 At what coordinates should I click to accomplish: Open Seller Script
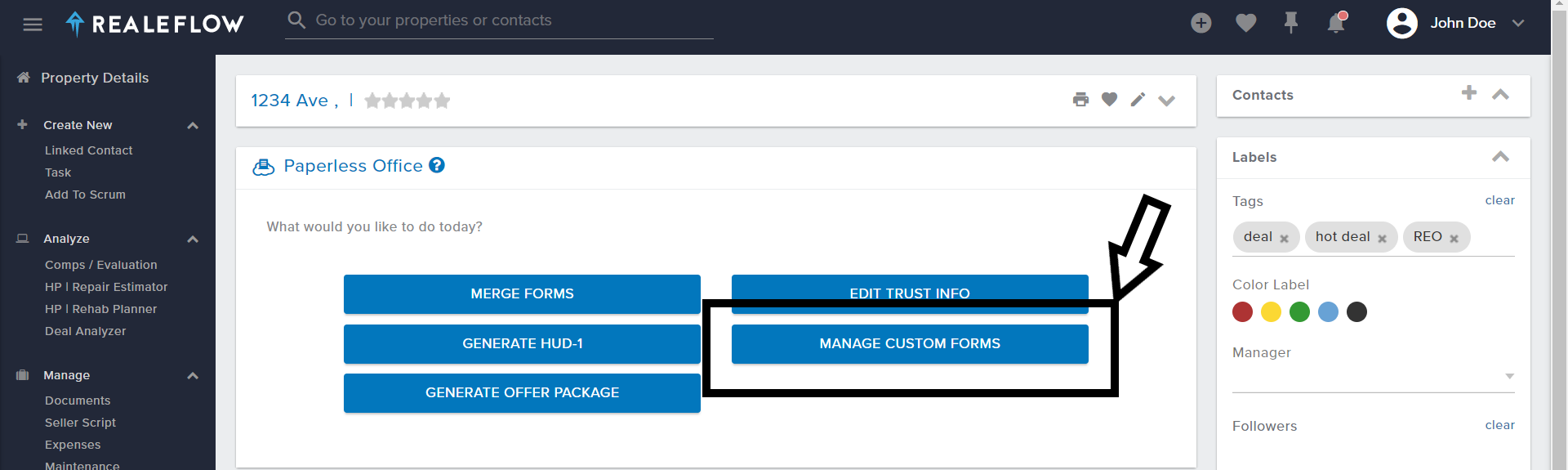coord(80,423)
